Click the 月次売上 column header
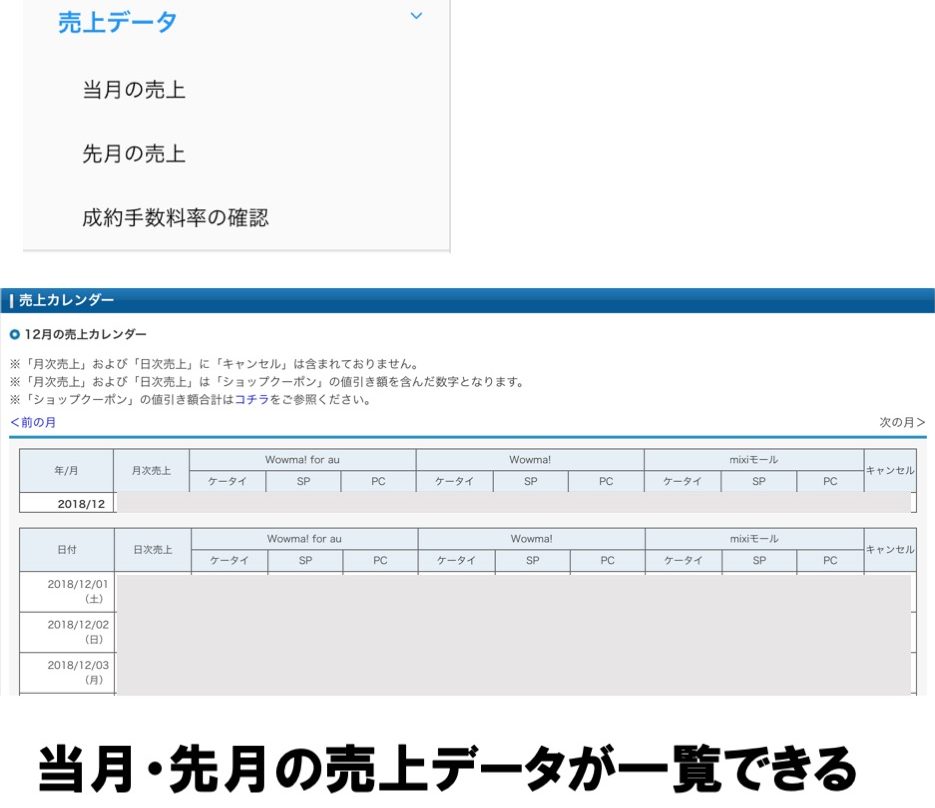Viewport: 935px width, 808px height. click(x=152, y=470)
